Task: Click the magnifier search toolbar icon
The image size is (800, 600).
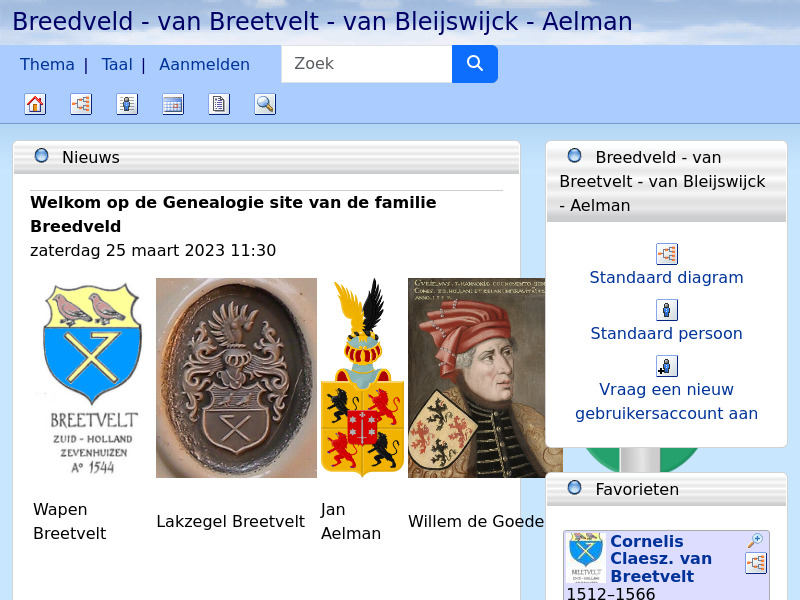Action: pyautogui.click(x=265, y=103)
